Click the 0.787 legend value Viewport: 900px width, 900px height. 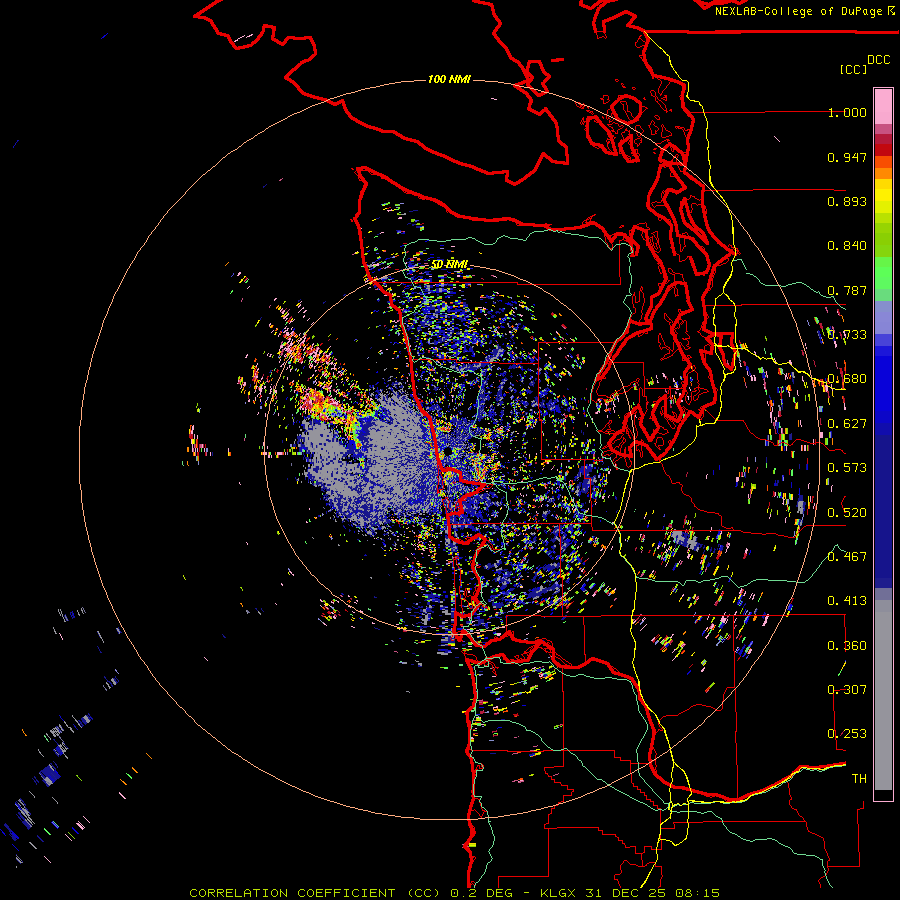[x=847, y=290]
